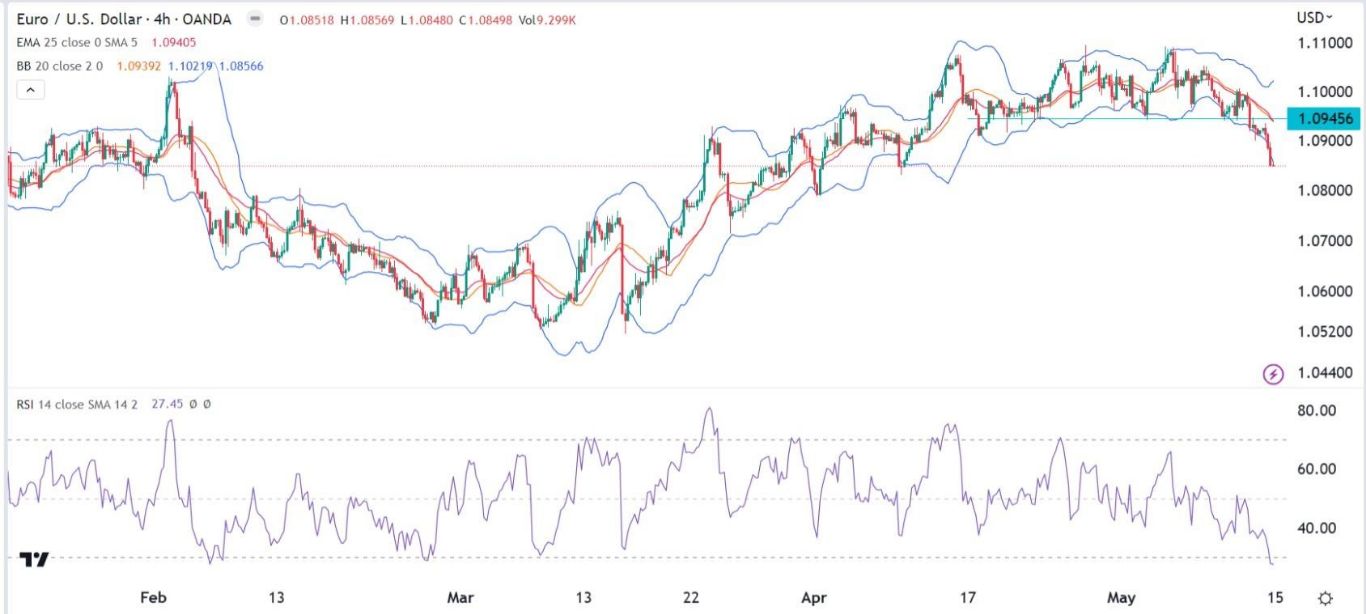Click the 1.08000 price axis label
Screen dimensions: 1366x614
pos(1324,190)
